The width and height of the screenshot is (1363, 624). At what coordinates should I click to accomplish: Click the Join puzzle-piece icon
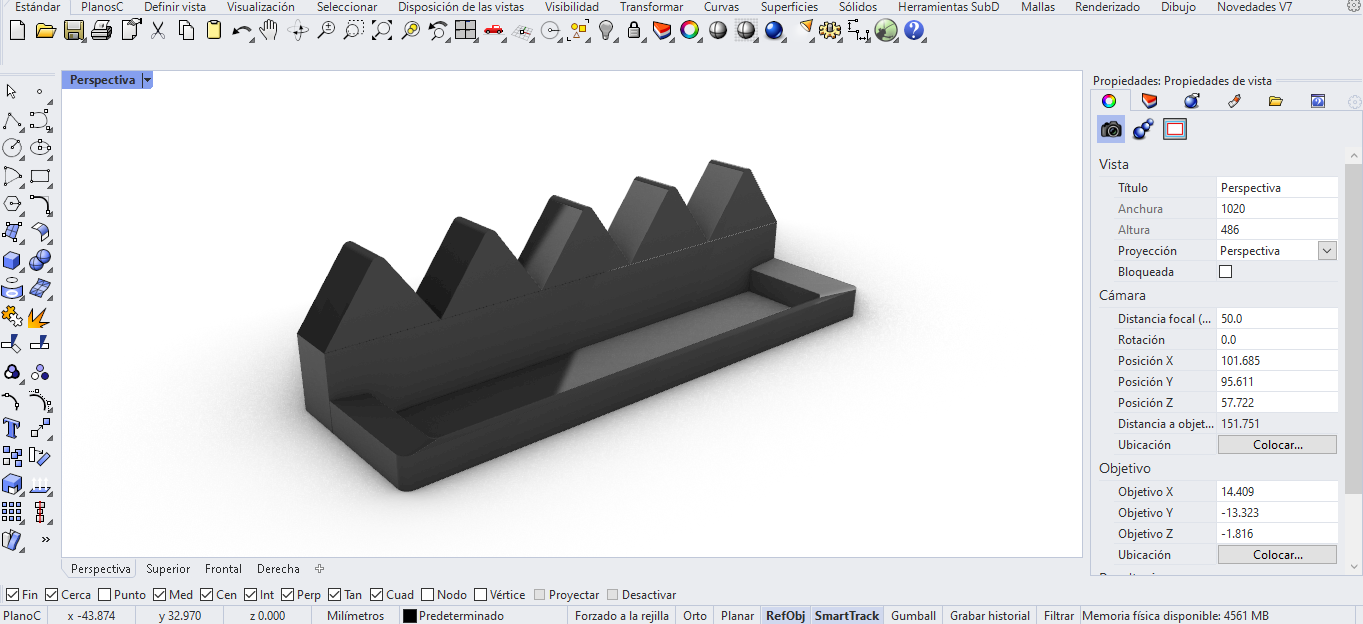[x=12, y=317]
